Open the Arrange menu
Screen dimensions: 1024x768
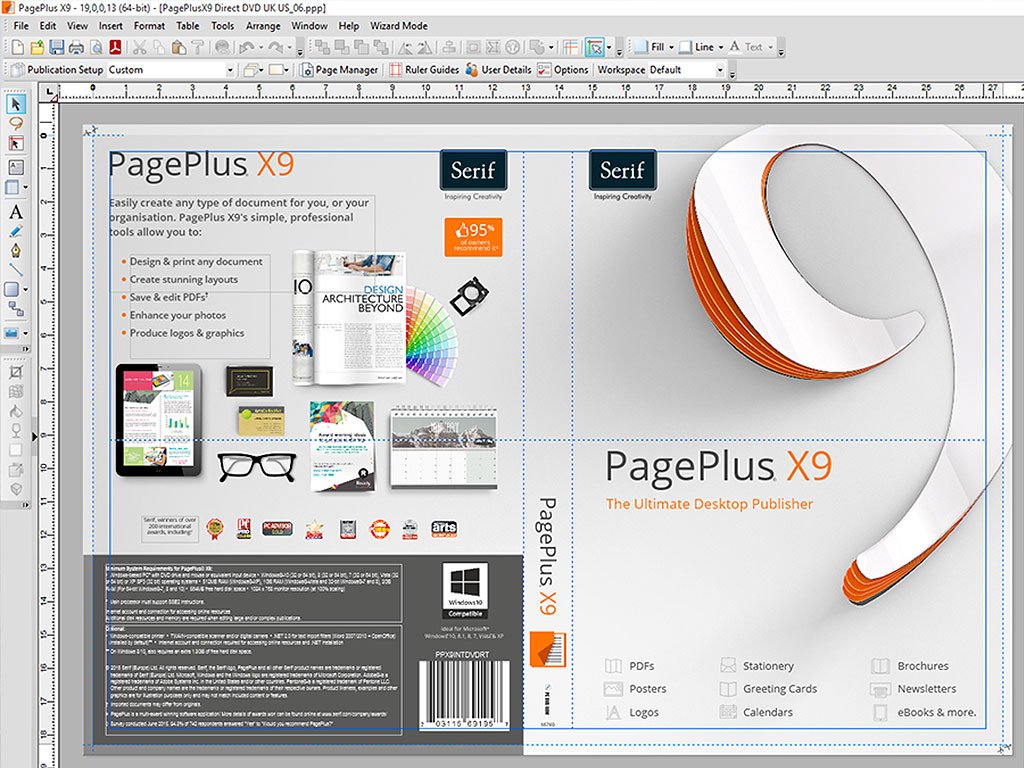point(263,25)
